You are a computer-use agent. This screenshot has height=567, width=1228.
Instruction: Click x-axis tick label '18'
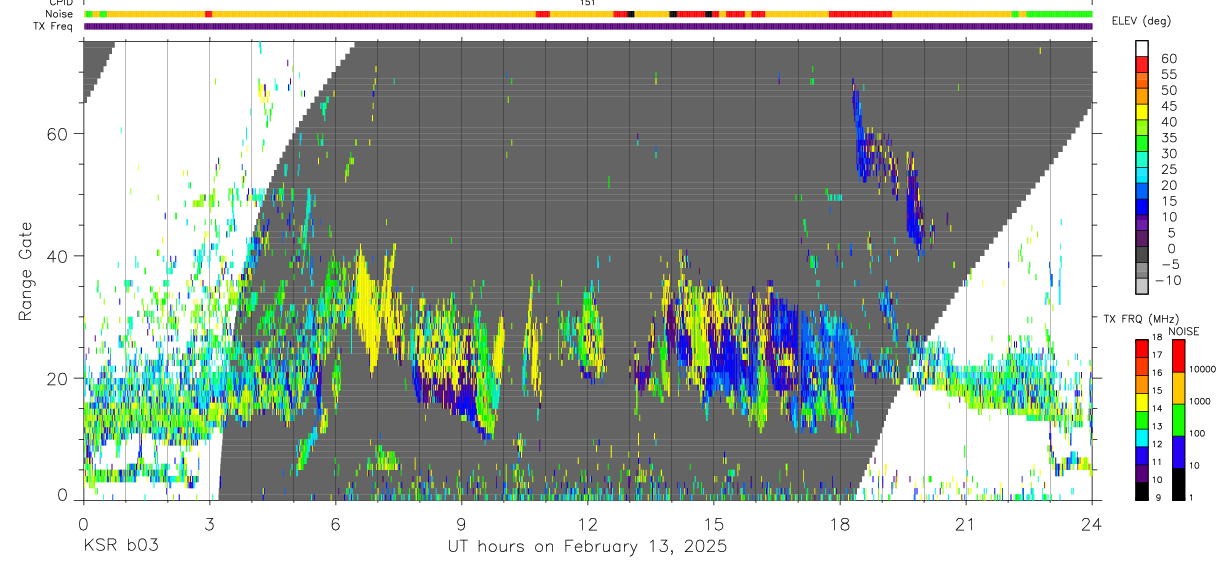click(x=839, y=524)
